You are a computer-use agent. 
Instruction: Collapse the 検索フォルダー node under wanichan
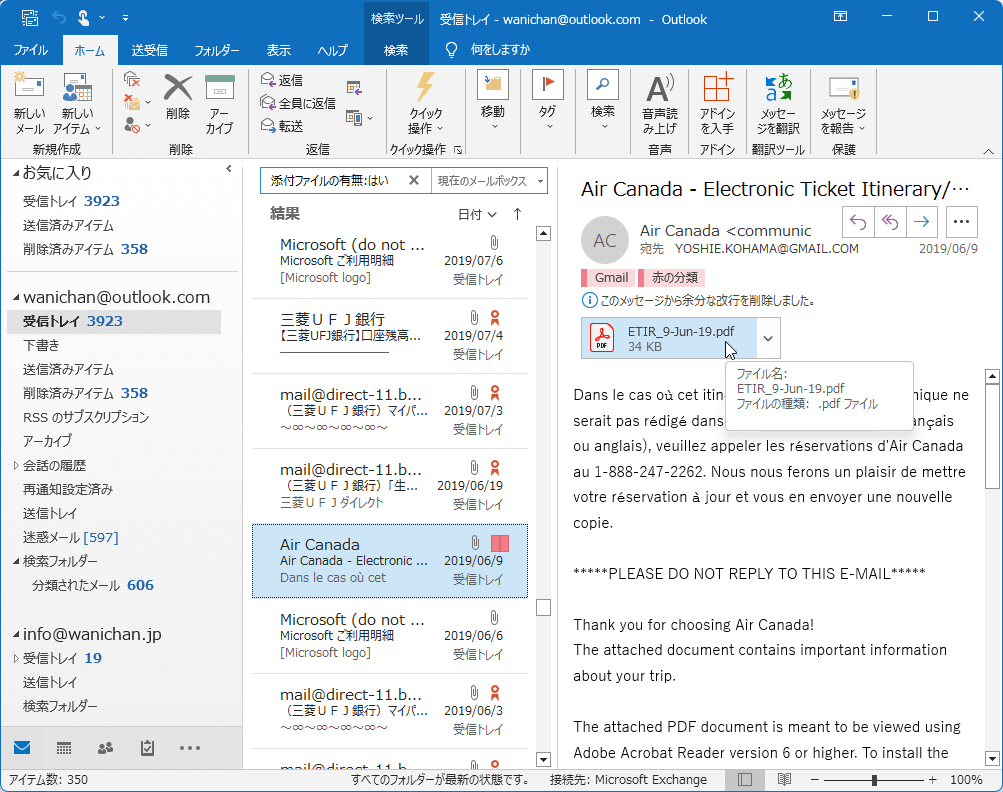tap(16, 562)
